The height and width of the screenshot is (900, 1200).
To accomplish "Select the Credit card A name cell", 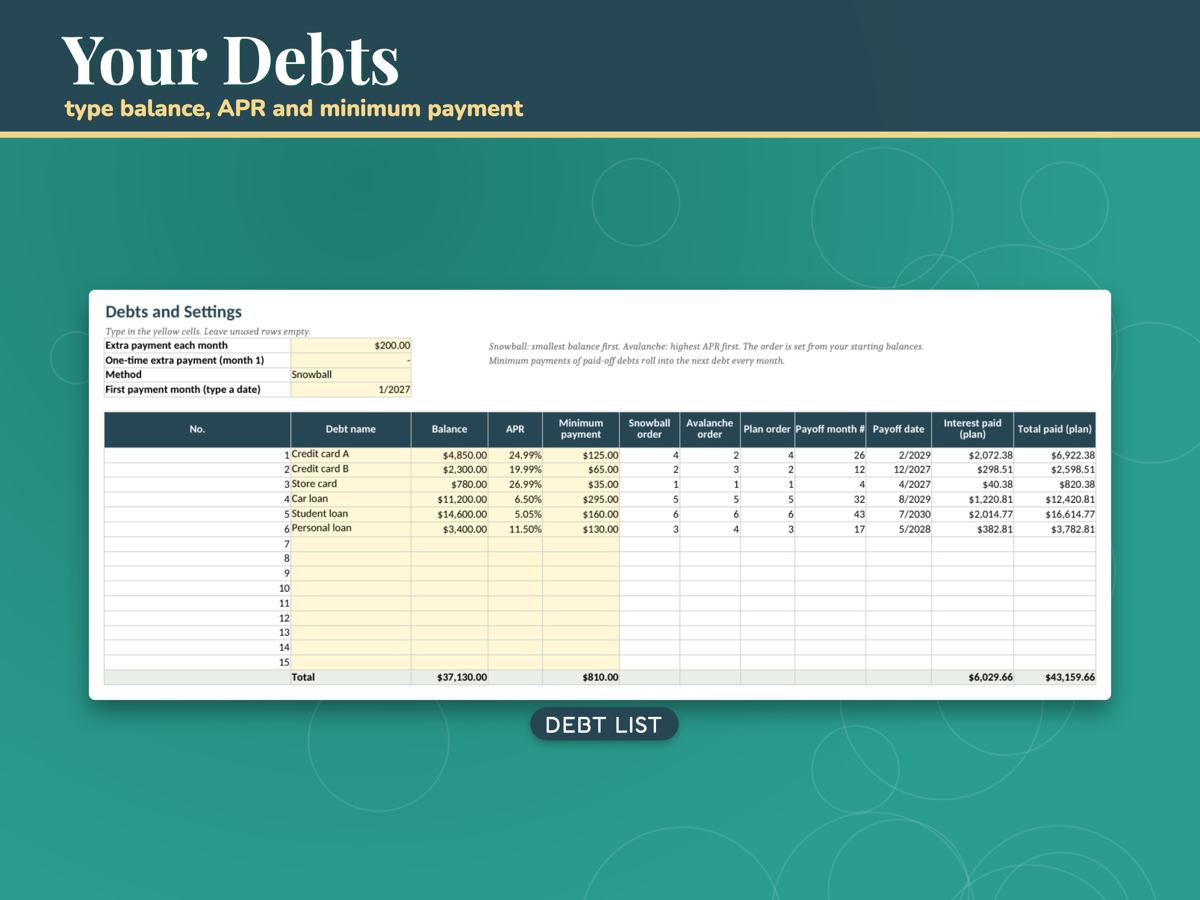I will (x=351, y=455).
